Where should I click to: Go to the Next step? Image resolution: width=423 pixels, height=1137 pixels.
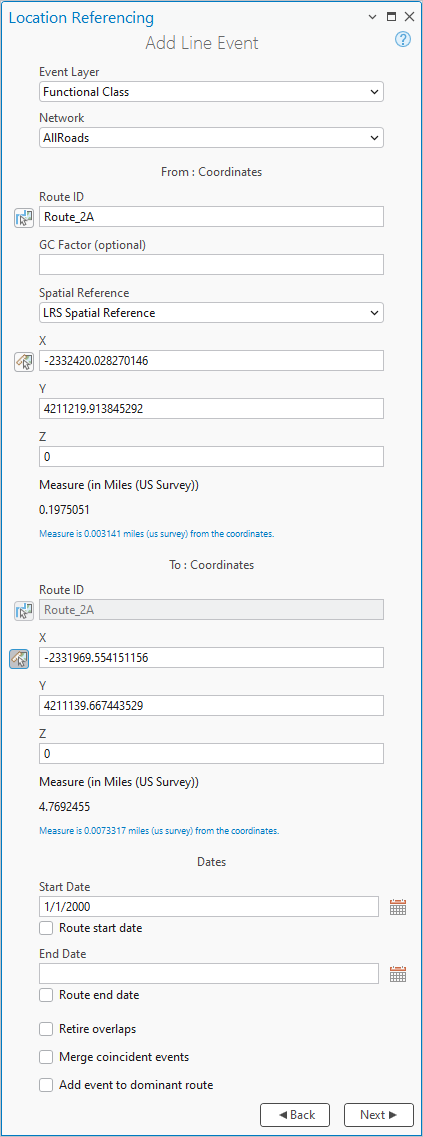point(378,1115)
